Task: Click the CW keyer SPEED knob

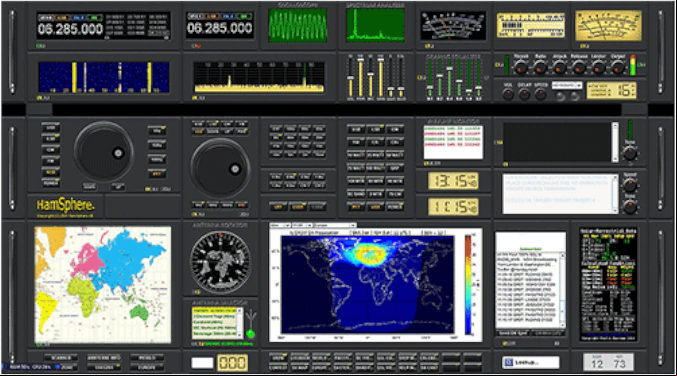Action: [541, 95]
